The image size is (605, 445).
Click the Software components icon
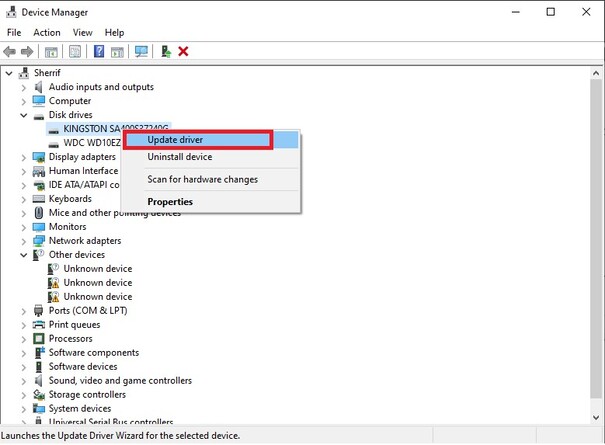click(40, 352)
